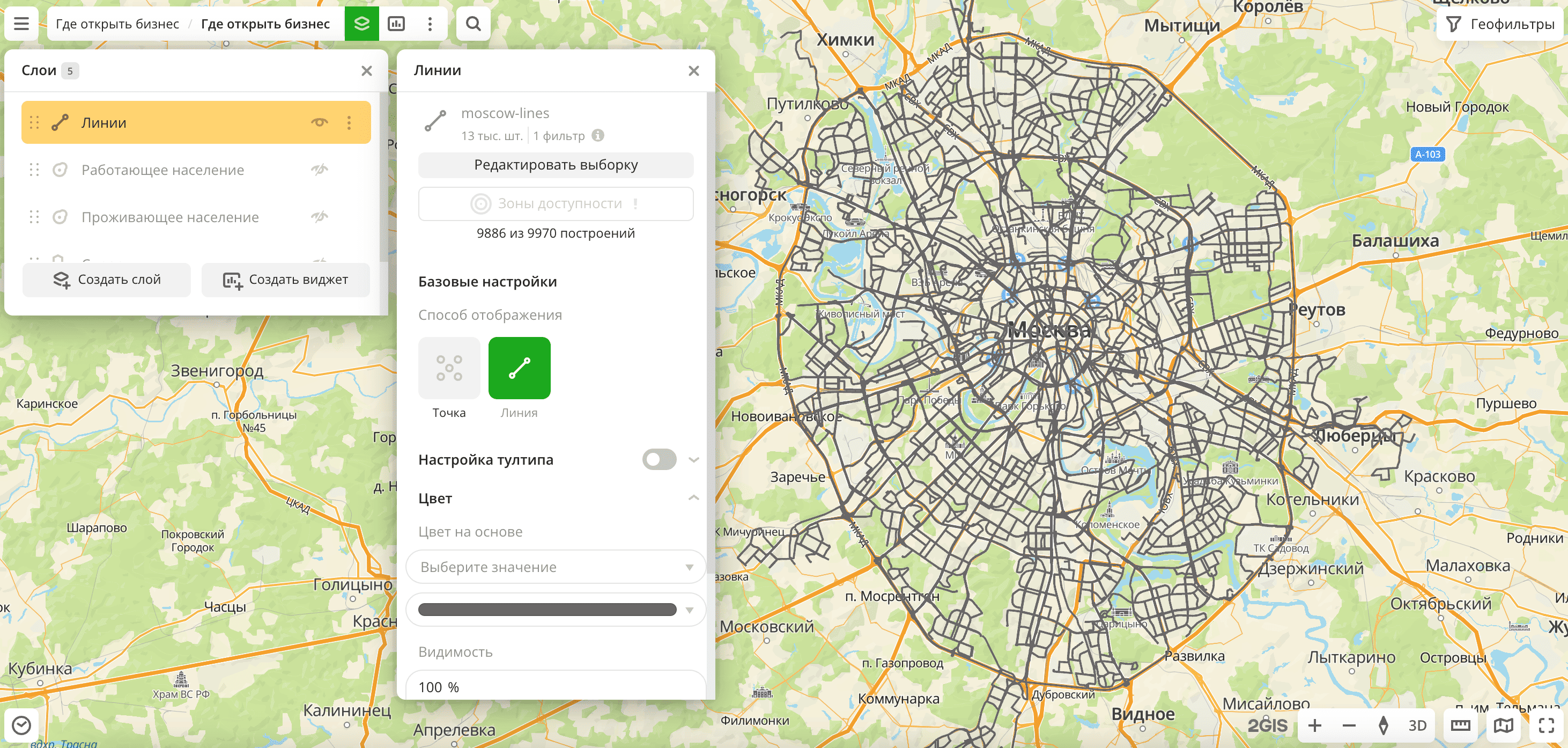Open the Линии layer options menu

click(349, 122)
